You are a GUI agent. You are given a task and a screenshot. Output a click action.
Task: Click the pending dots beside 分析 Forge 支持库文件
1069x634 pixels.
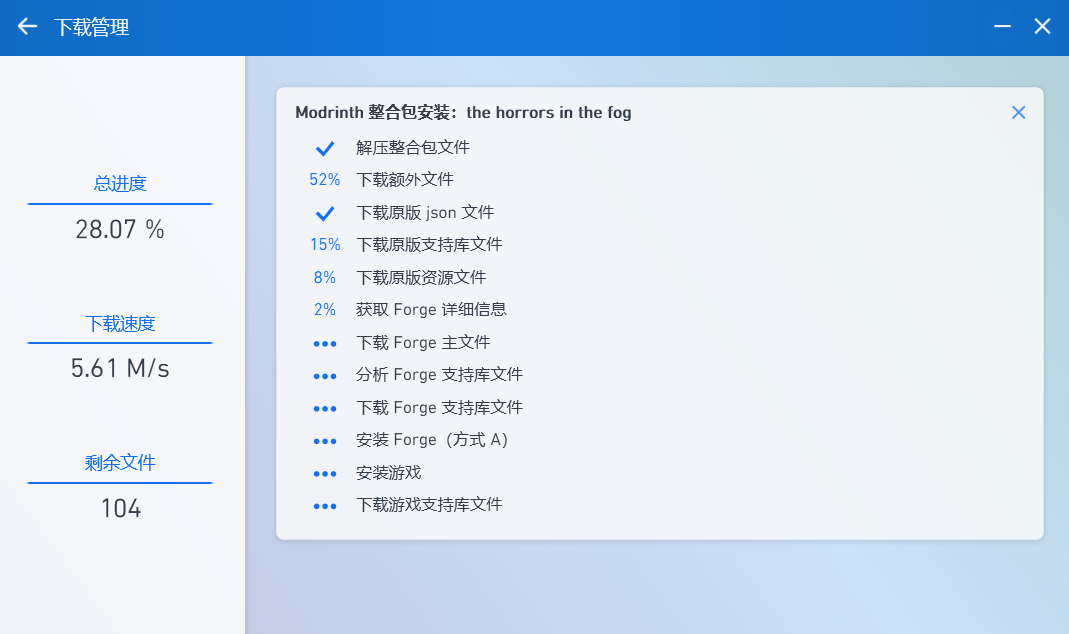pyautogui.click(x=325, y=376)
